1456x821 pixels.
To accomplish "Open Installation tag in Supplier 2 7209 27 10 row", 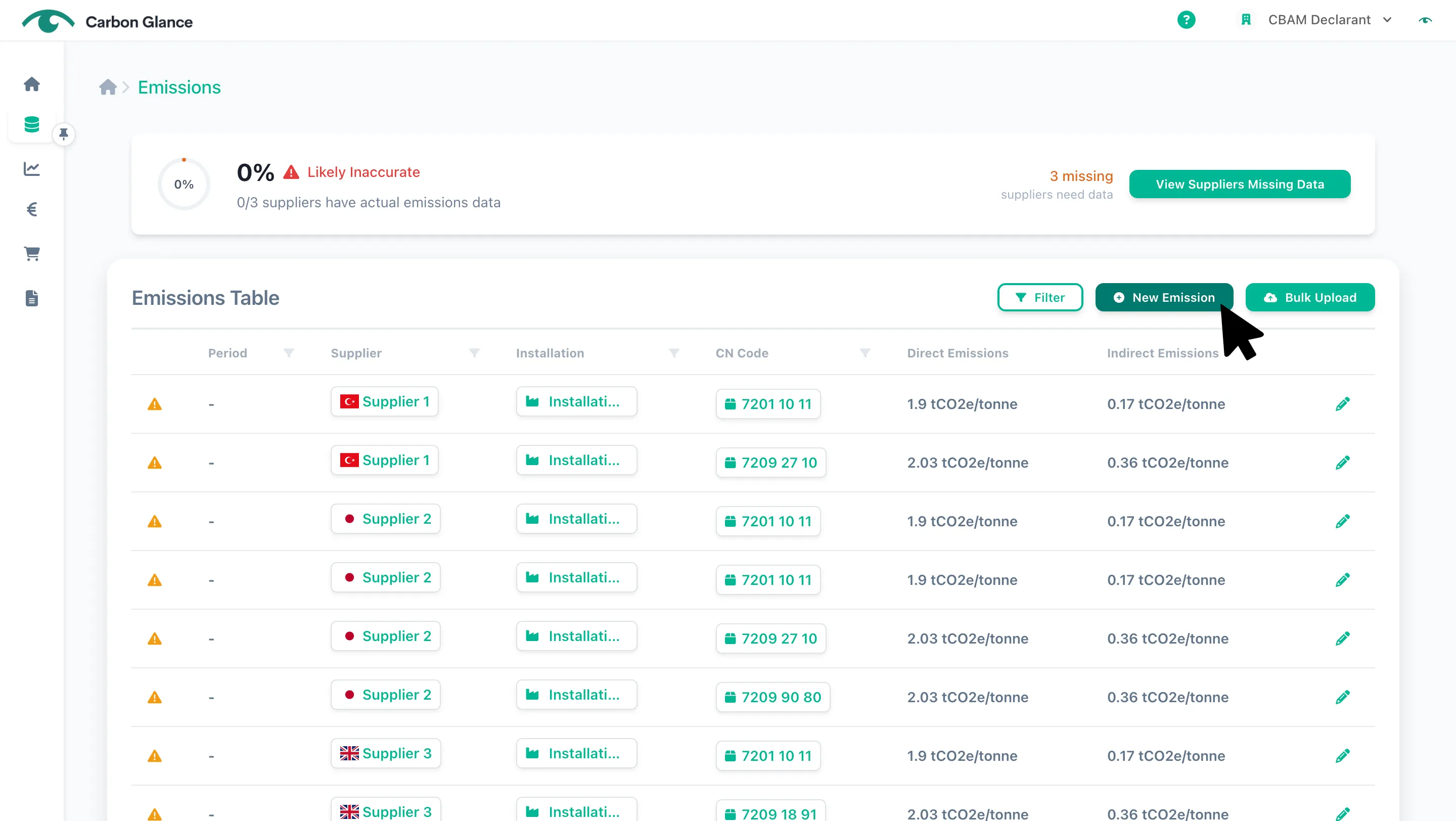I will click(576, 636).
